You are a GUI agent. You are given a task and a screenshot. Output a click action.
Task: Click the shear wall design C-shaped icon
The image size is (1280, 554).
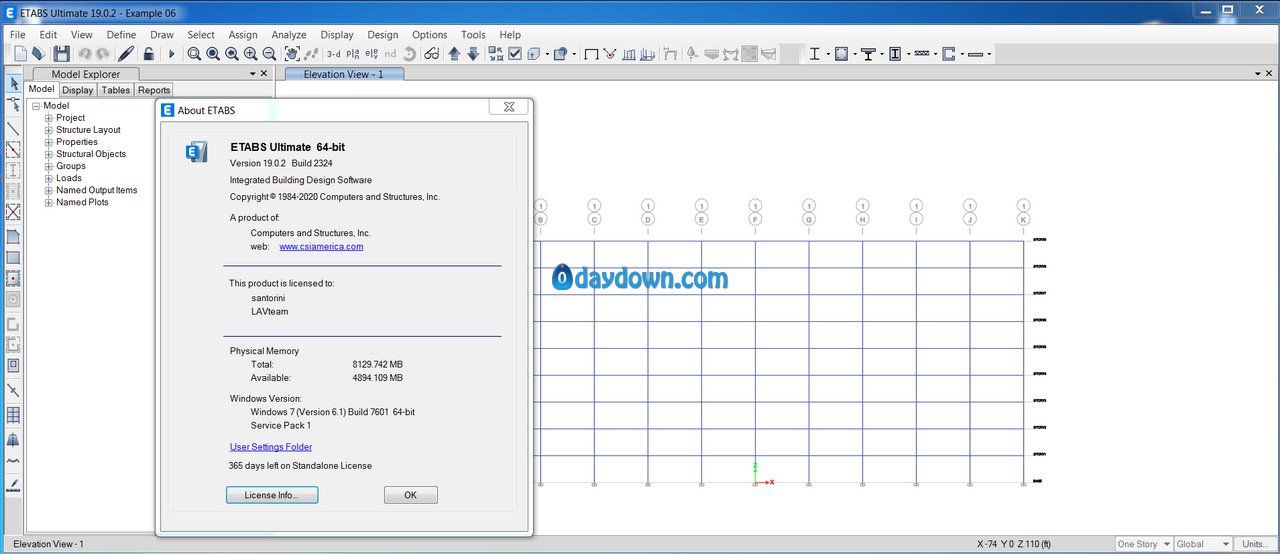click(948, 54)
